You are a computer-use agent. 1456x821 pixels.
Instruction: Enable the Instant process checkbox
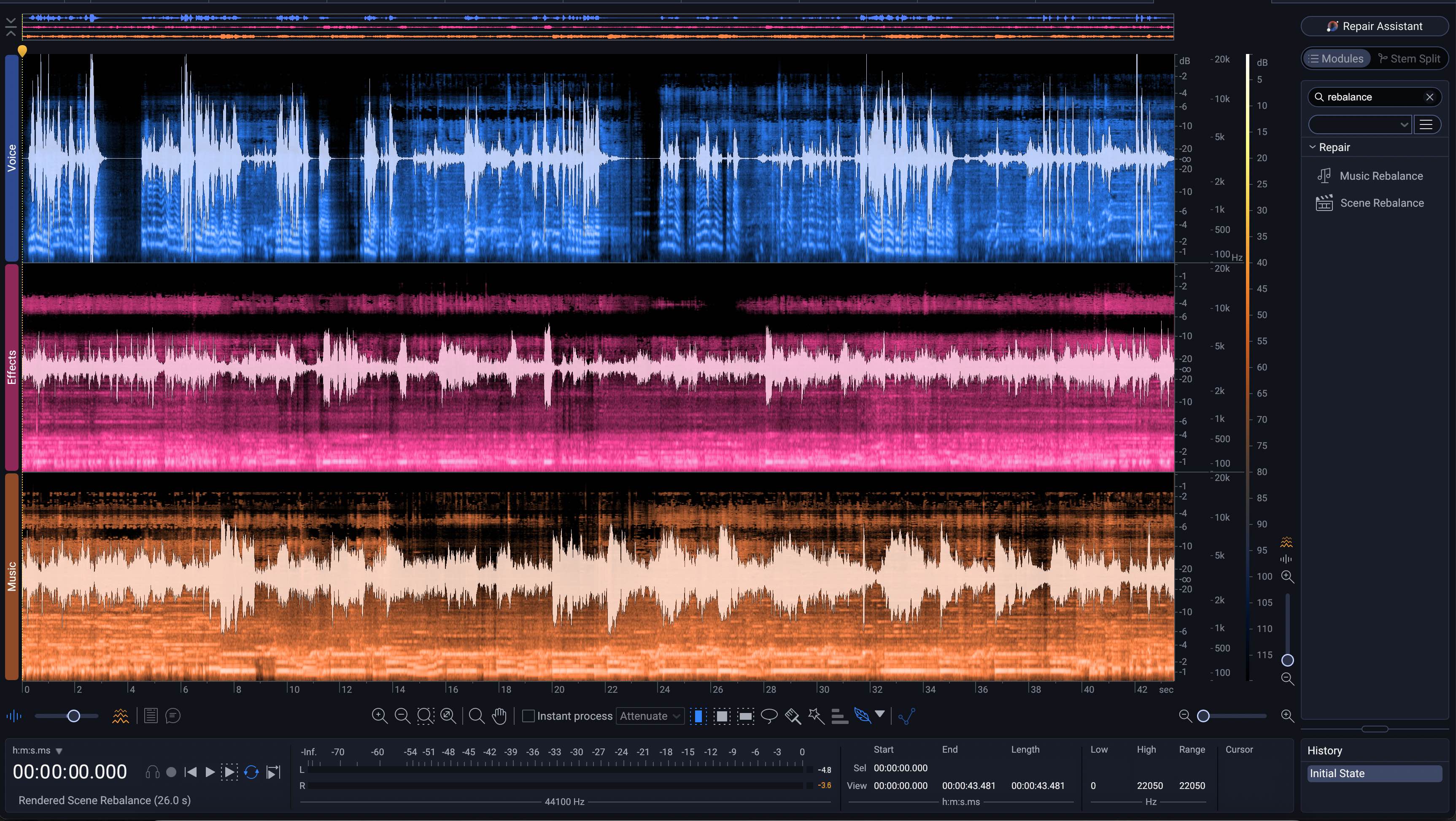528,716
